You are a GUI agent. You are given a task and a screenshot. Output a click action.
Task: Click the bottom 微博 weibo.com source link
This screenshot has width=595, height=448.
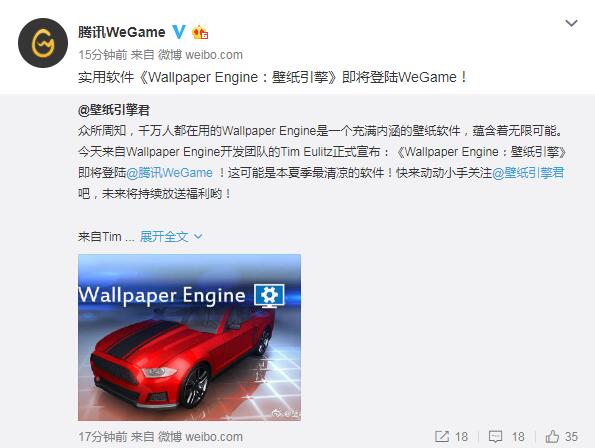click(x=200, y=437)
